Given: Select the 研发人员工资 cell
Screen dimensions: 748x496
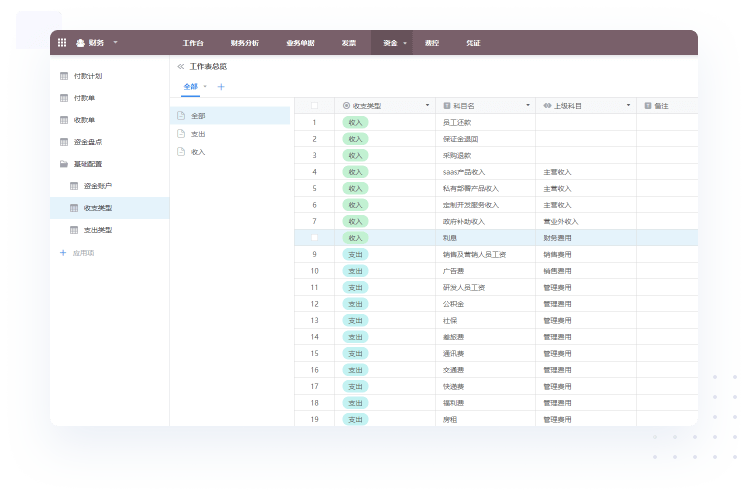Looking at the screenshot, I should coord(486,288).
